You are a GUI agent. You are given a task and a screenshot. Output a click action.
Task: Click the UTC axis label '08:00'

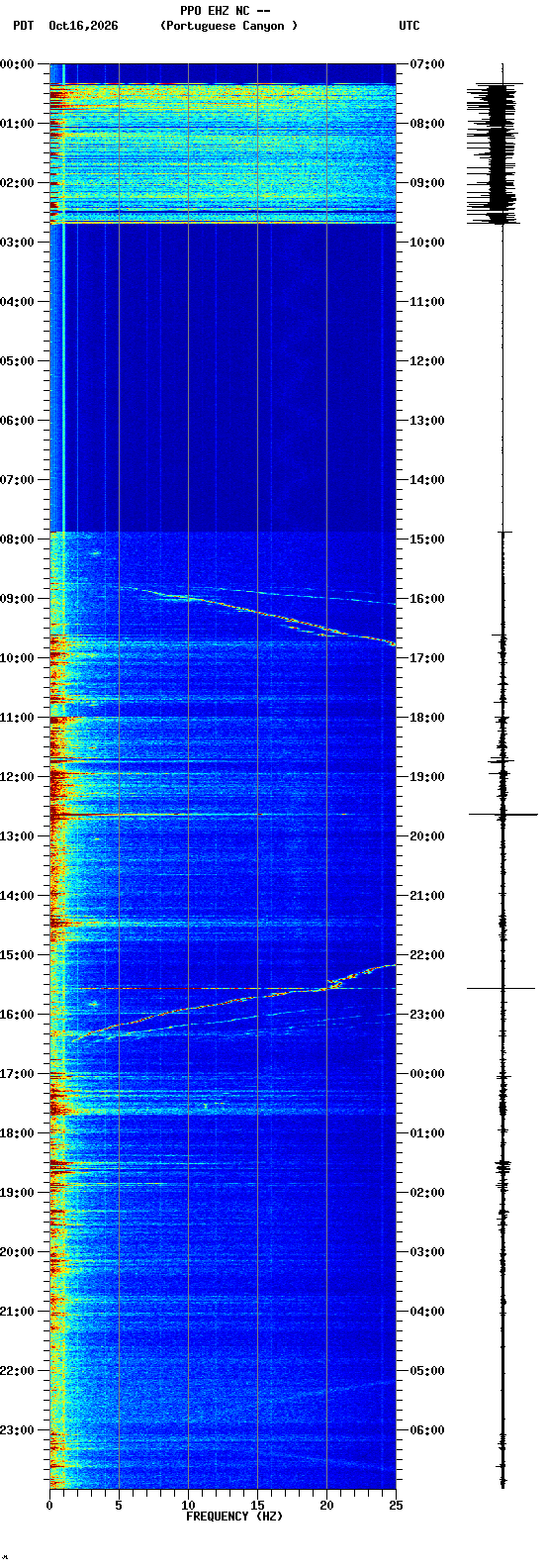(x=427, y=124)
